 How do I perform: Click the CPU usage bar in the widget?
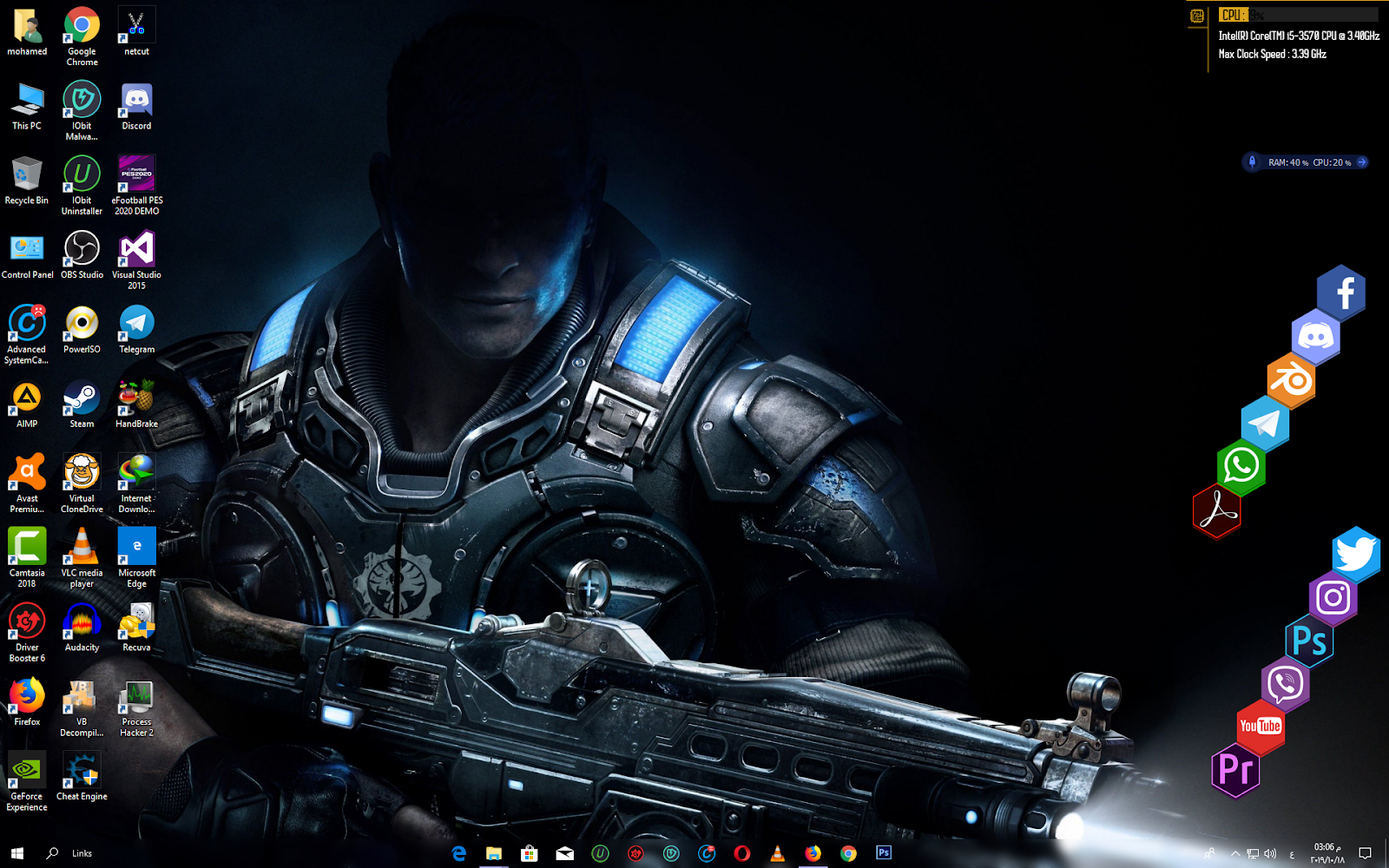pyautogui.click(x=1299, y=15)
